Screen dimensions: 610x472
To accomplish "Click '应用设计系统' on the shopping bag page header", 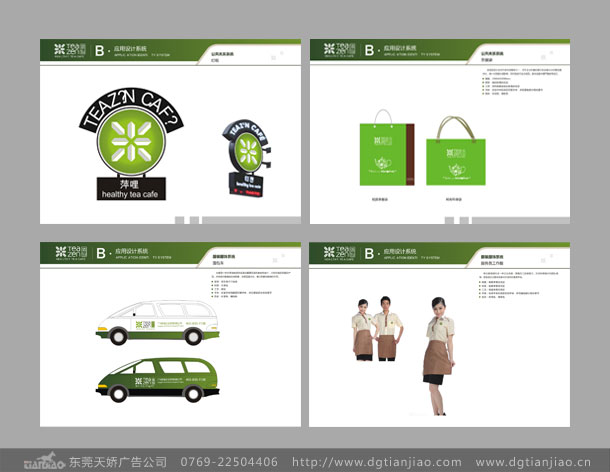I will 400,48.
